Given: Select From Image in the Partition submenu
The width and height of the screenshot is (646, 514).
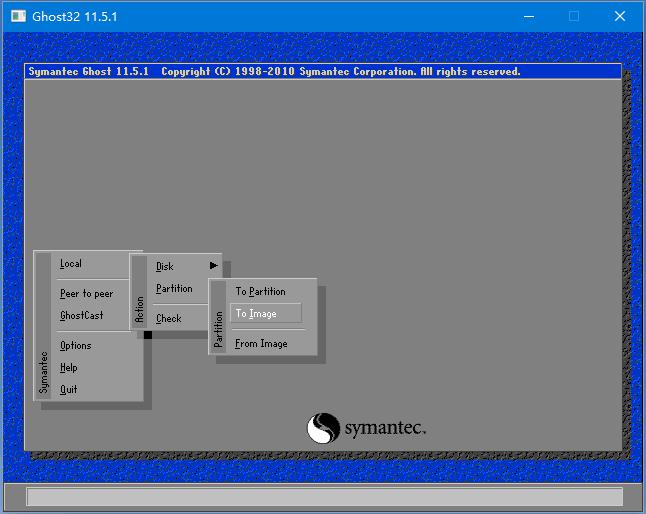Looking at the screenshot, I should [261, 344].
